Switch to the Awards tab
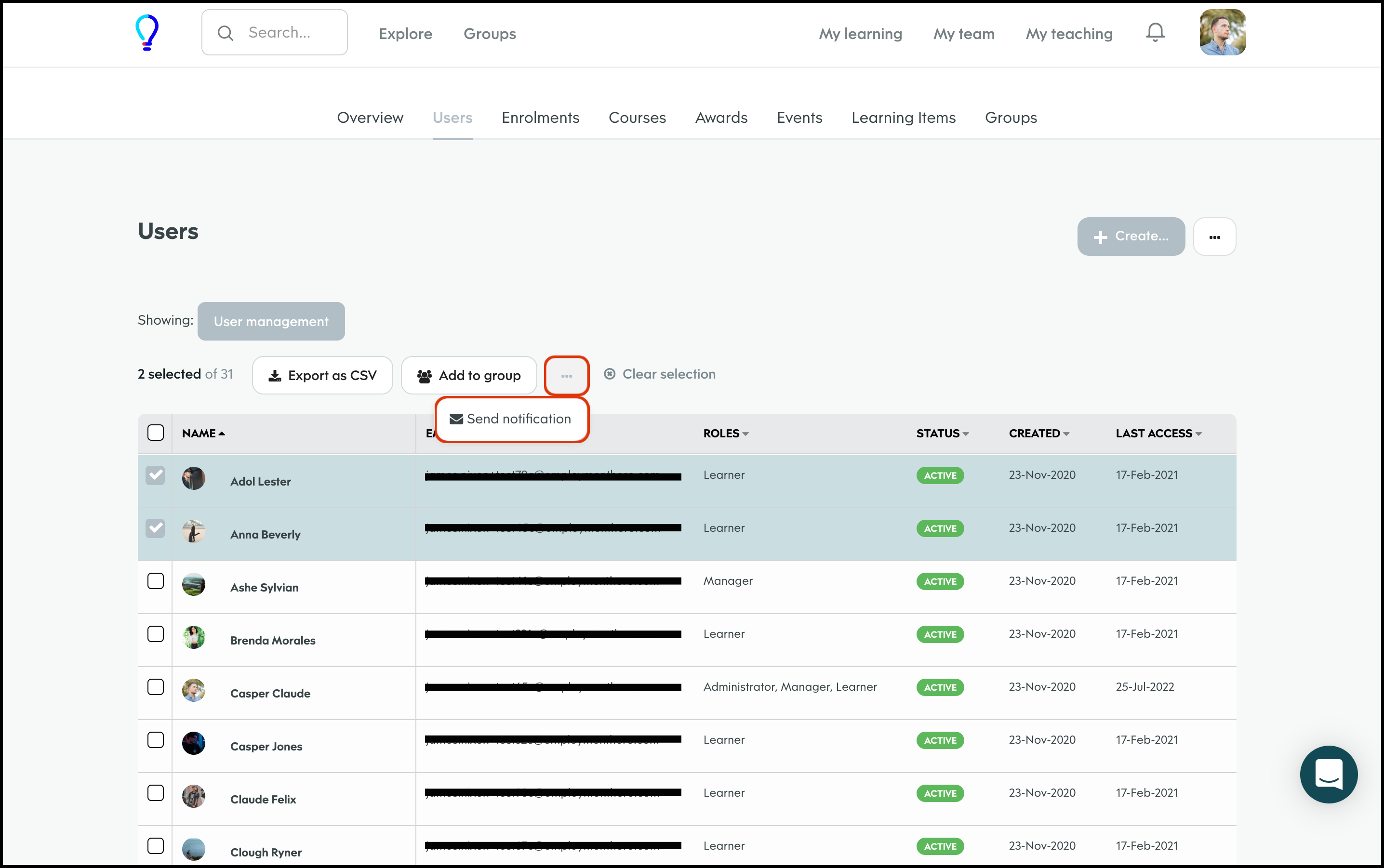The image size is (1384, 868). point(721,118)
